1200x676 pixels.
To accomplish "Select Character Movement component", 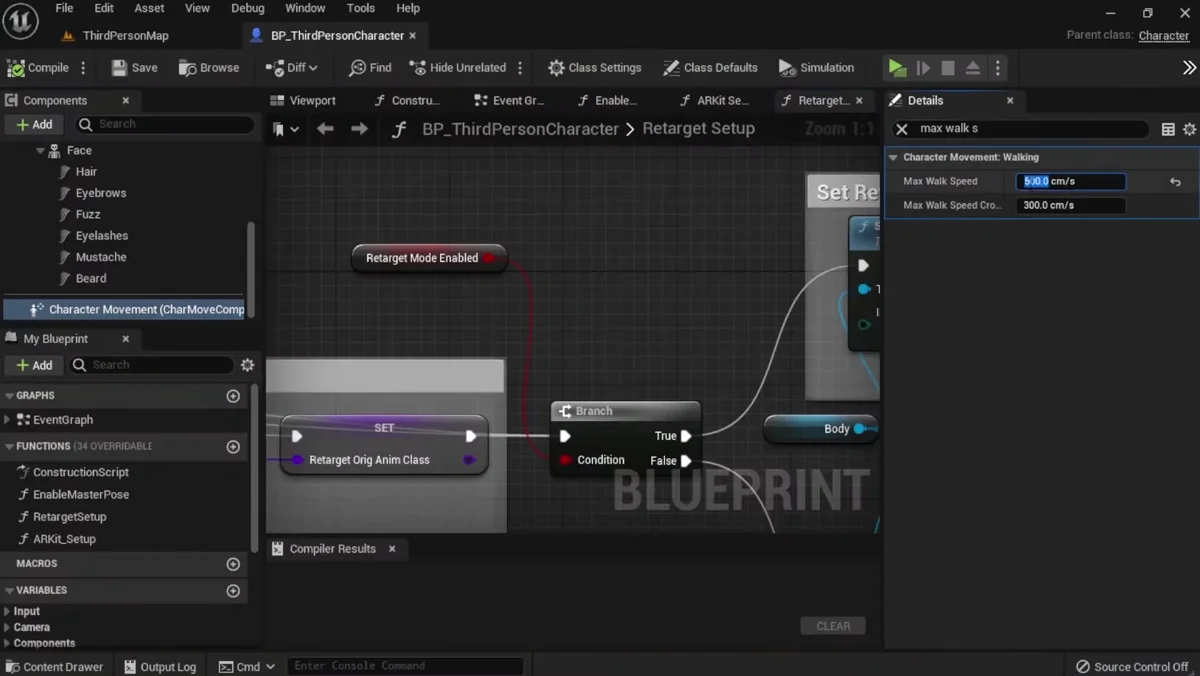I will [125, 309].
